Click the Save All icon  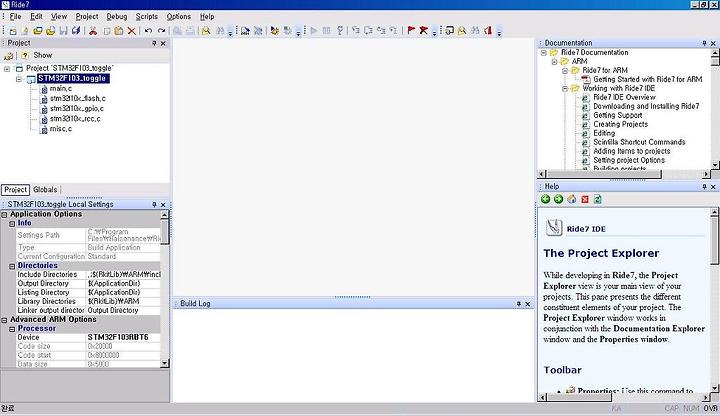(x=76, y=31)
